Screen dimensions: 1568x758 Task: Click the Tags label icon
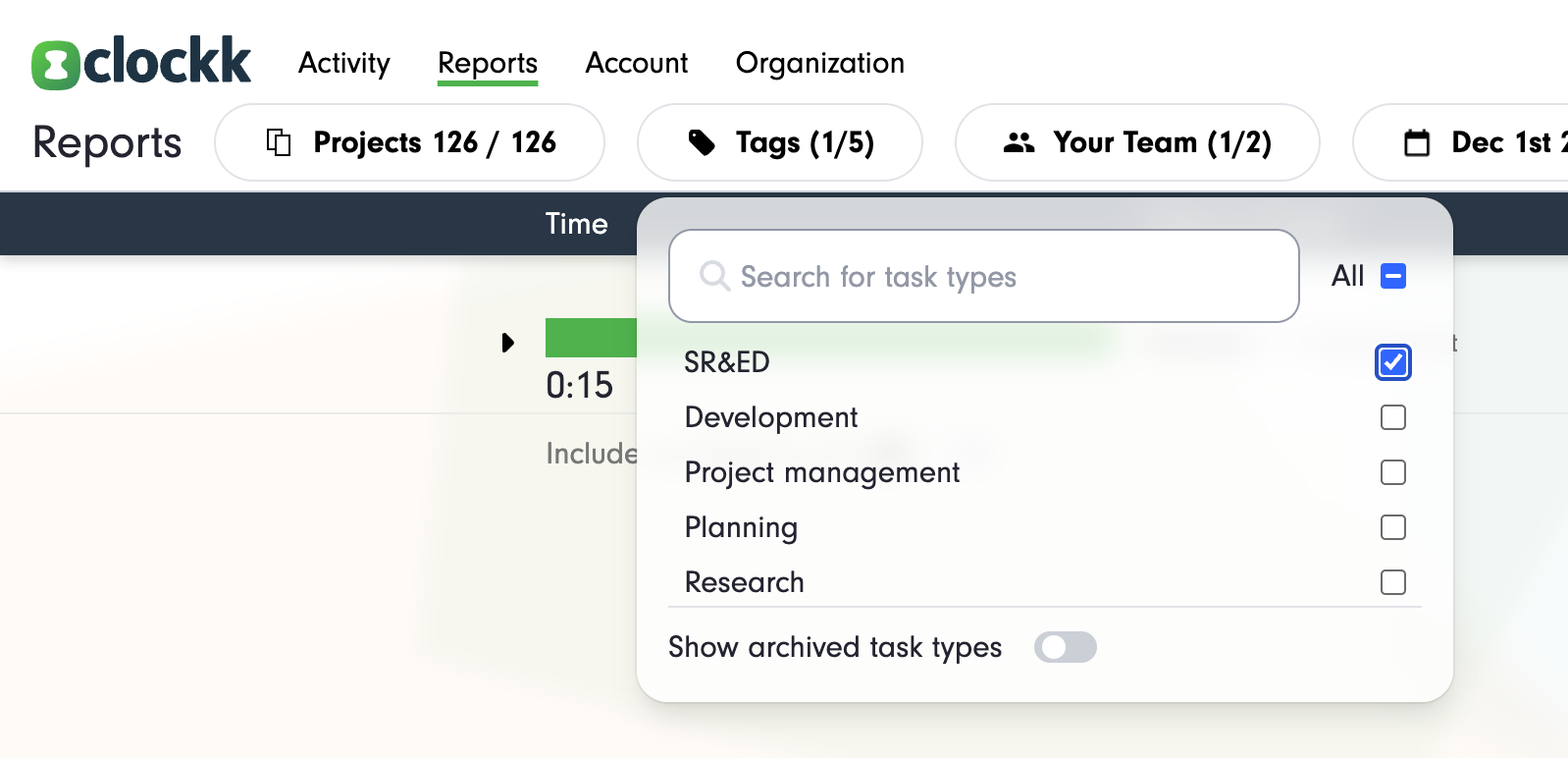pyautogui.click(x=702, y=142)
